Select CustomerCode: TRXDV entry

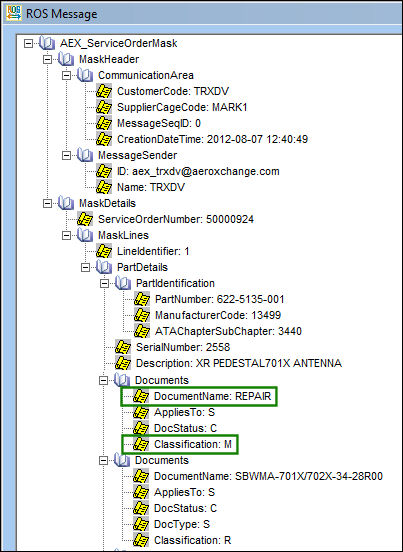pyautogui.click(x=173, y=92)
